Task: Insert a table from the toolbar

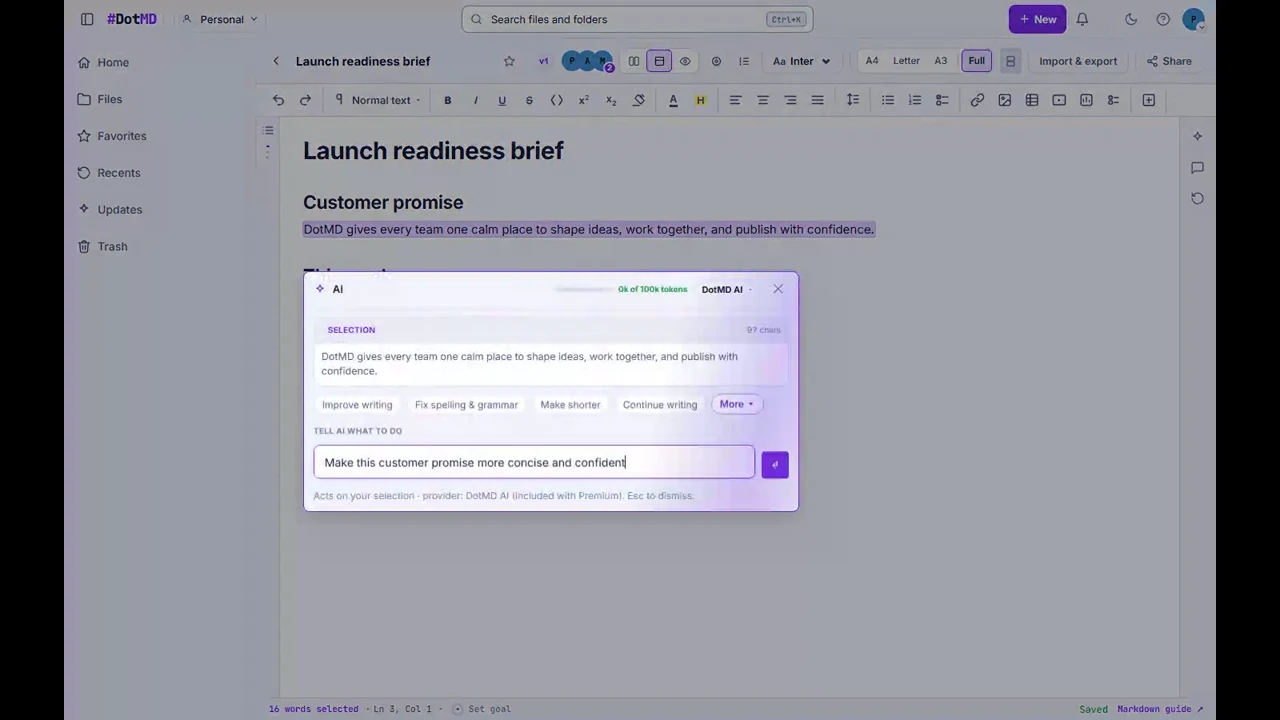Action: tap(1032, 100)
